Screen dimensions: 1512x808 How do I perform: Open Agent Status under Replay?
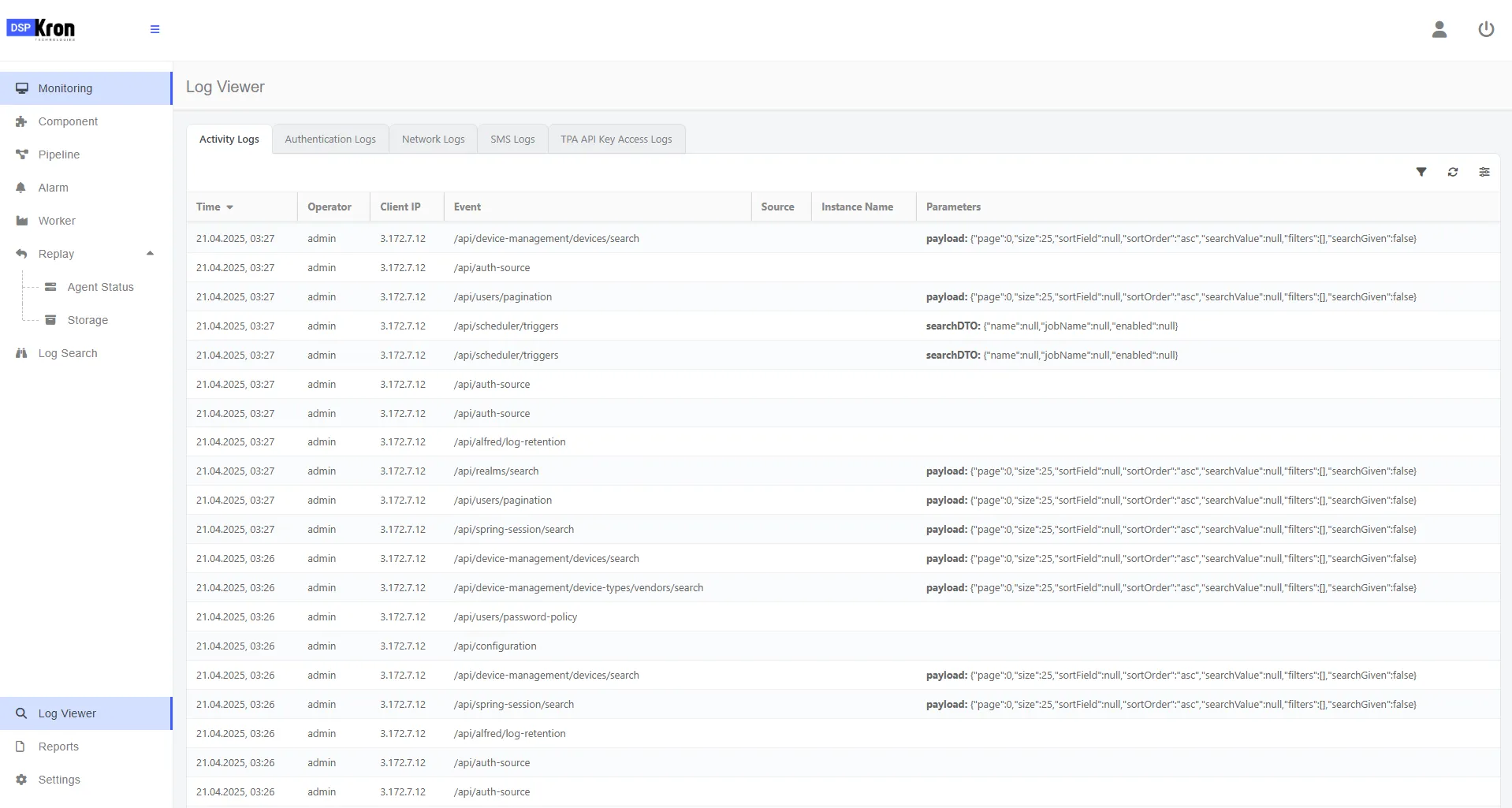[x=100, y=287]
